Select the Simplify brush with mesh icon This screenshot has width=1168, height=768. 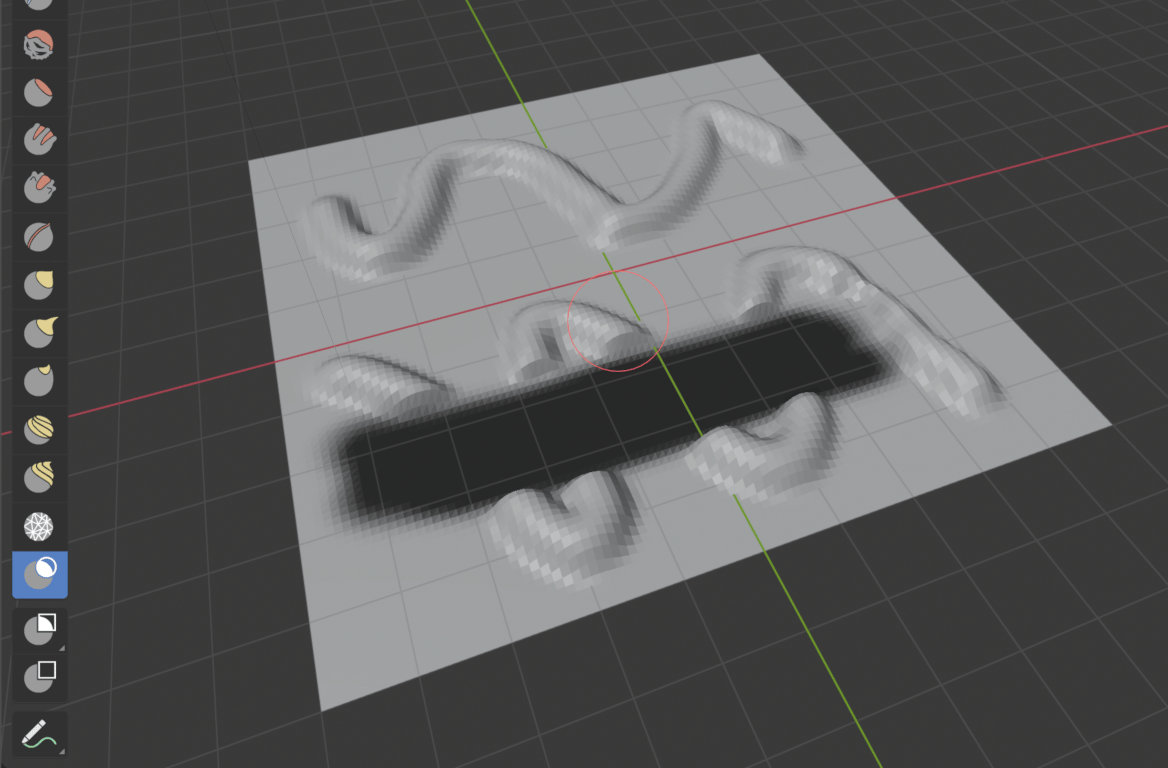[x=39, y=526]
